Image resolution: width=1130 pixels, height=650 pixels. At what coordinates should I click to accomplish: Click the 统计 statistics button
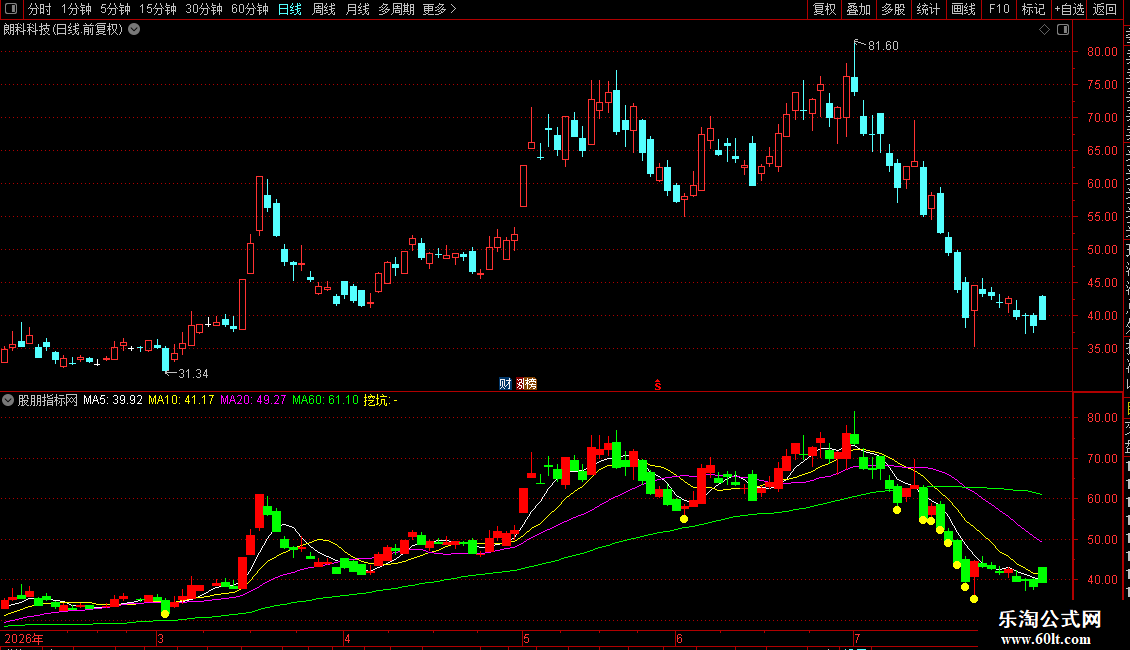pyautogui.click(x=927, y=9)
